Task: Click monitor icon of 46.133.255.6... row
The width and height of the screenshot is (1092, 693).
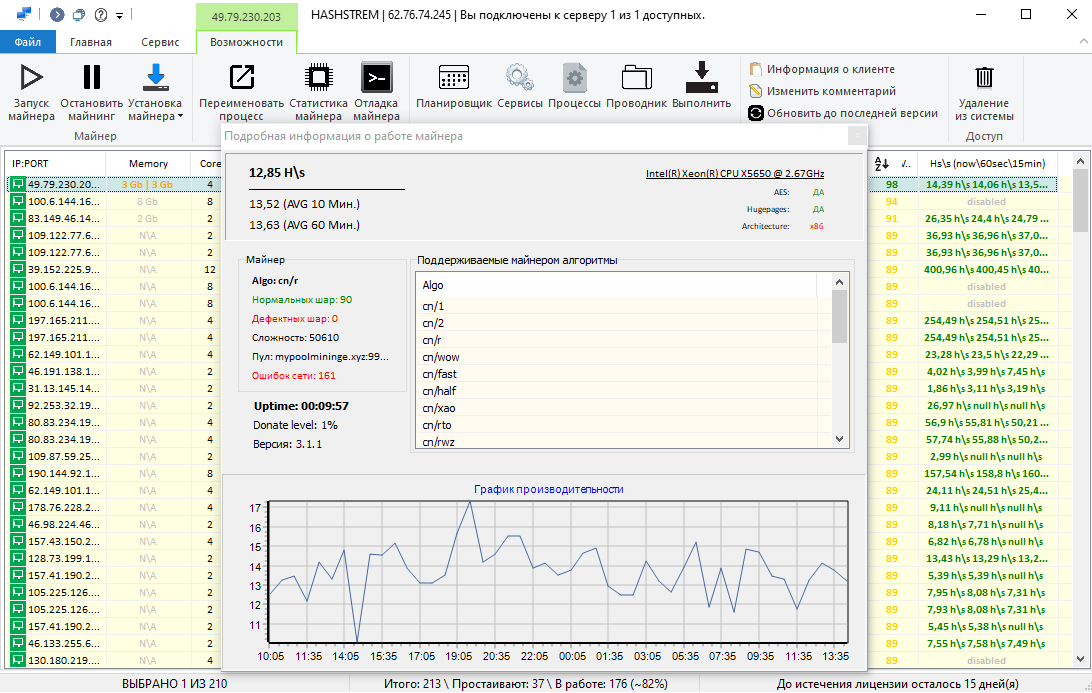Action: point(18,644)
